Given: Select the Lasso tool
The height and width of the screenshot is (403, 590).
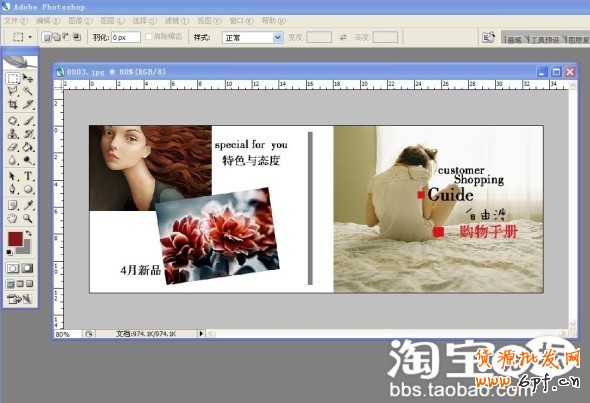Looking at the screenshot, I should click(x=13, y=91).
